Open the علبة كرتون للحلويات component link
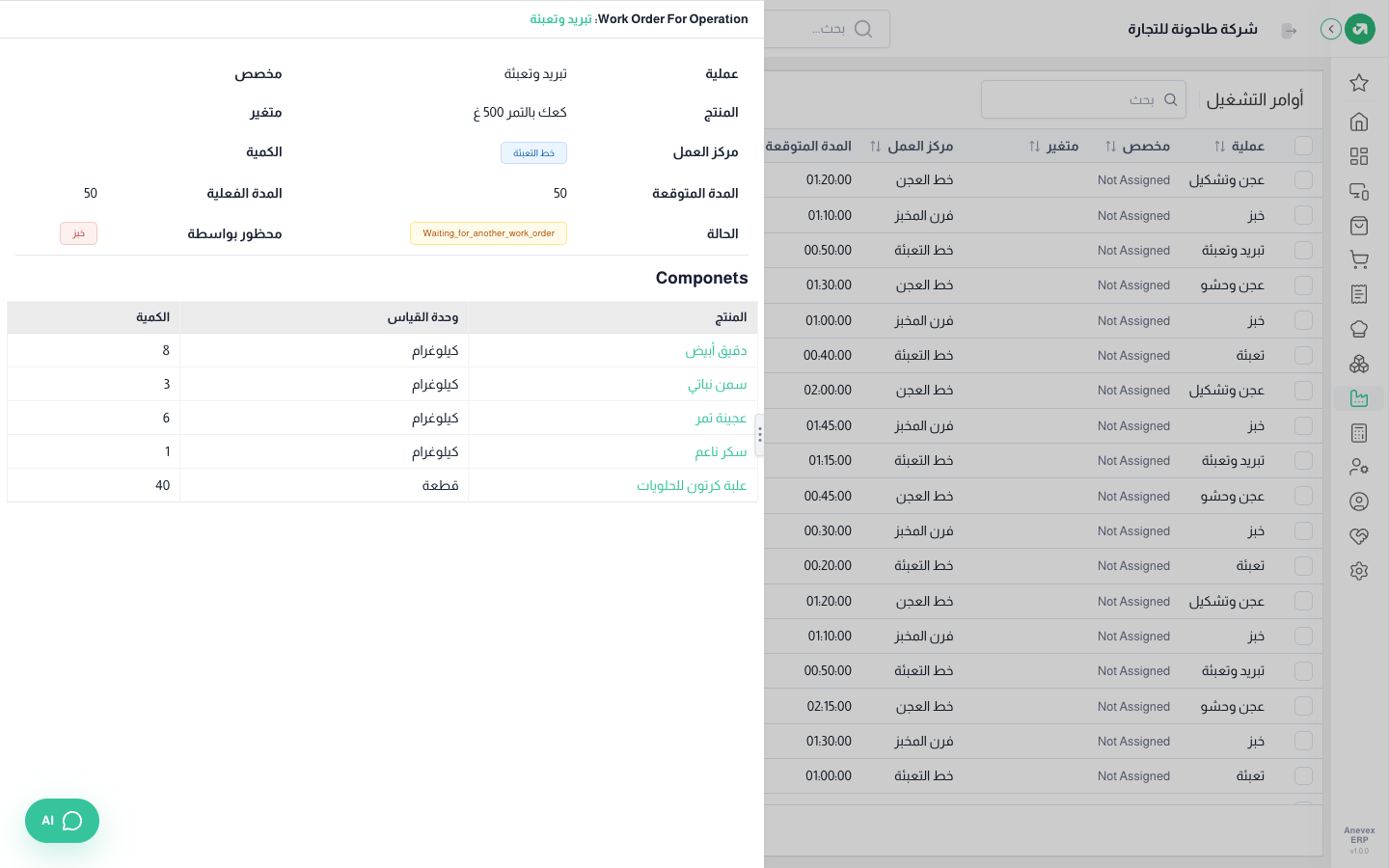 pos(692,485)
